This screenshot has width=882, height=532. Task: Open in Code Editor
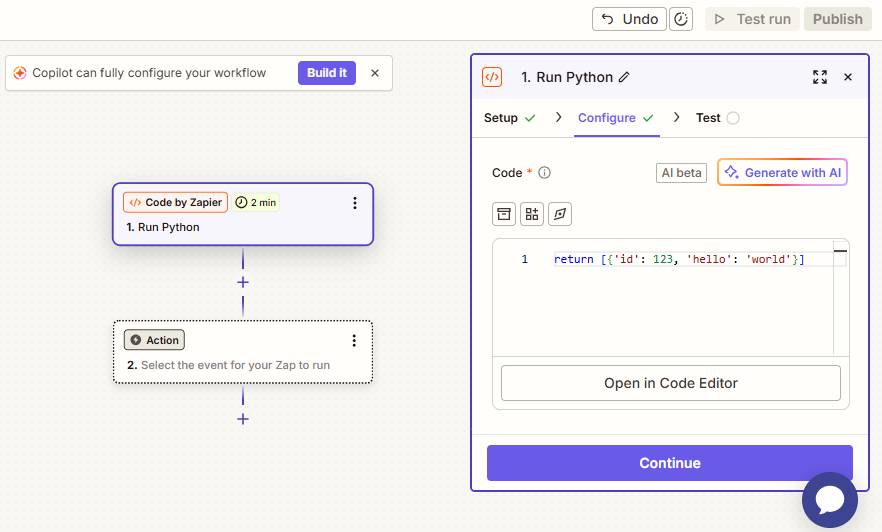[670, 383]
